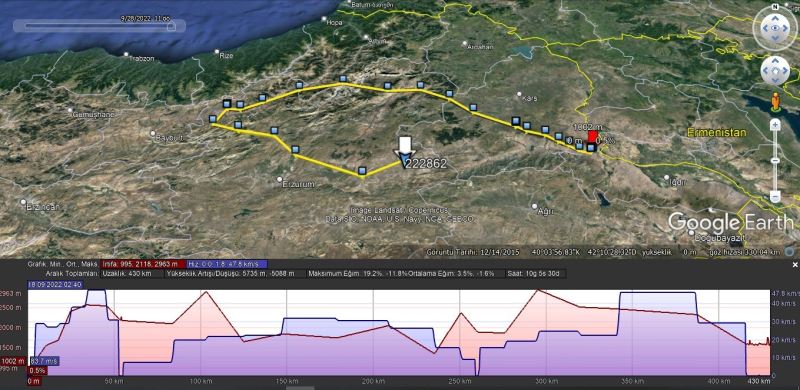Click the 18.09.2022 02:40 timestamp tag

(55, 285)
